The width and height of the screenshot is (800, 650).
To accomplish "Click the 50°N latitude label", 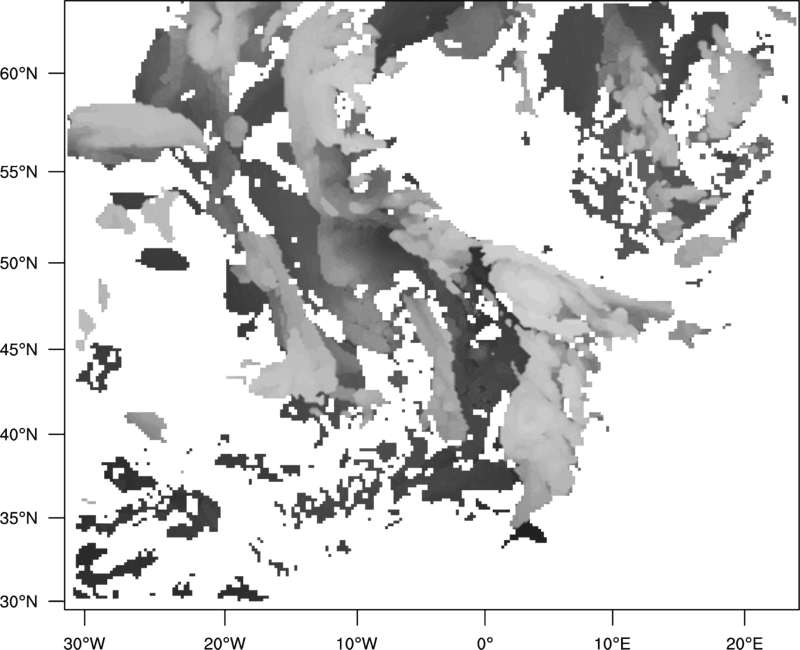I will 19,263.
